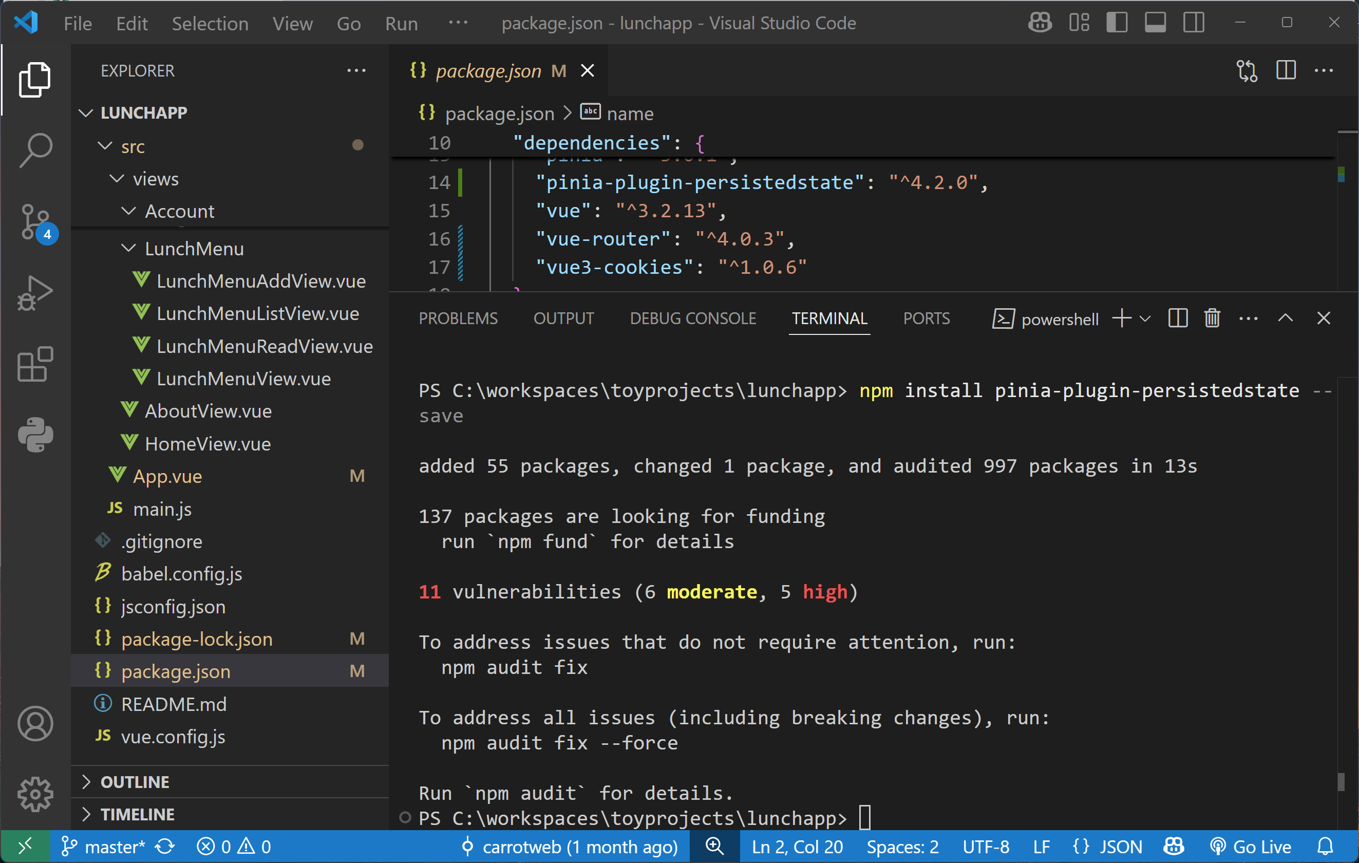Create a new terminal with plus icon
Screen dimensions: 1359x863
(1121, 319)
